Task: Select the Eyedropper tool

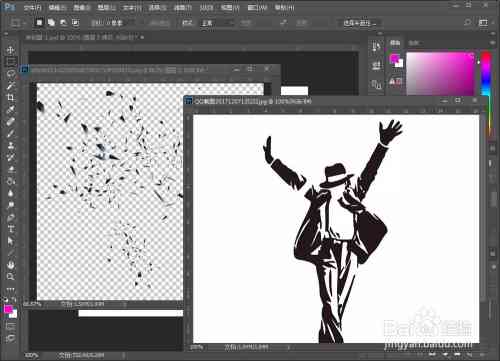Action: coord(11,109)
